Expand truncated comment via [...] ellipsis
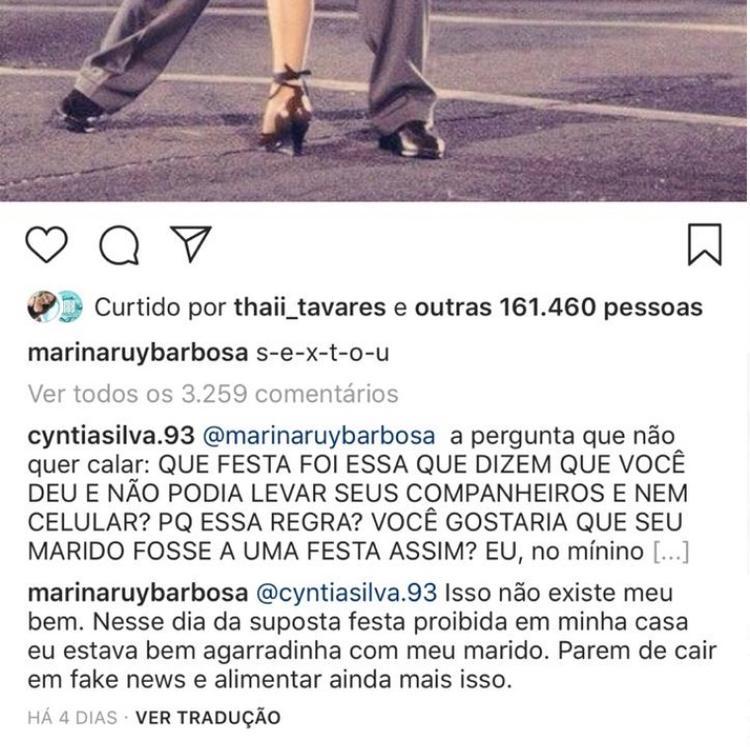This screenshot has height=747, width=750. [x=671, y=552]
